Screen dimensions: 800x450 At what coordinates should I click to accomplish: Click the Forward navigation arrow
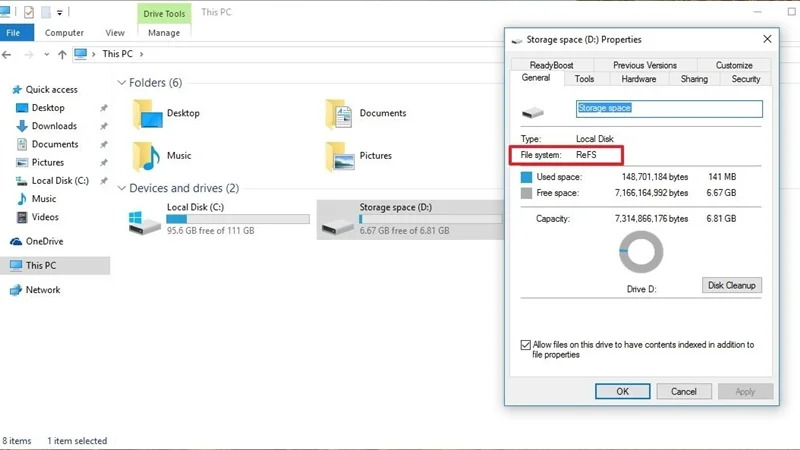coord(29,54)
